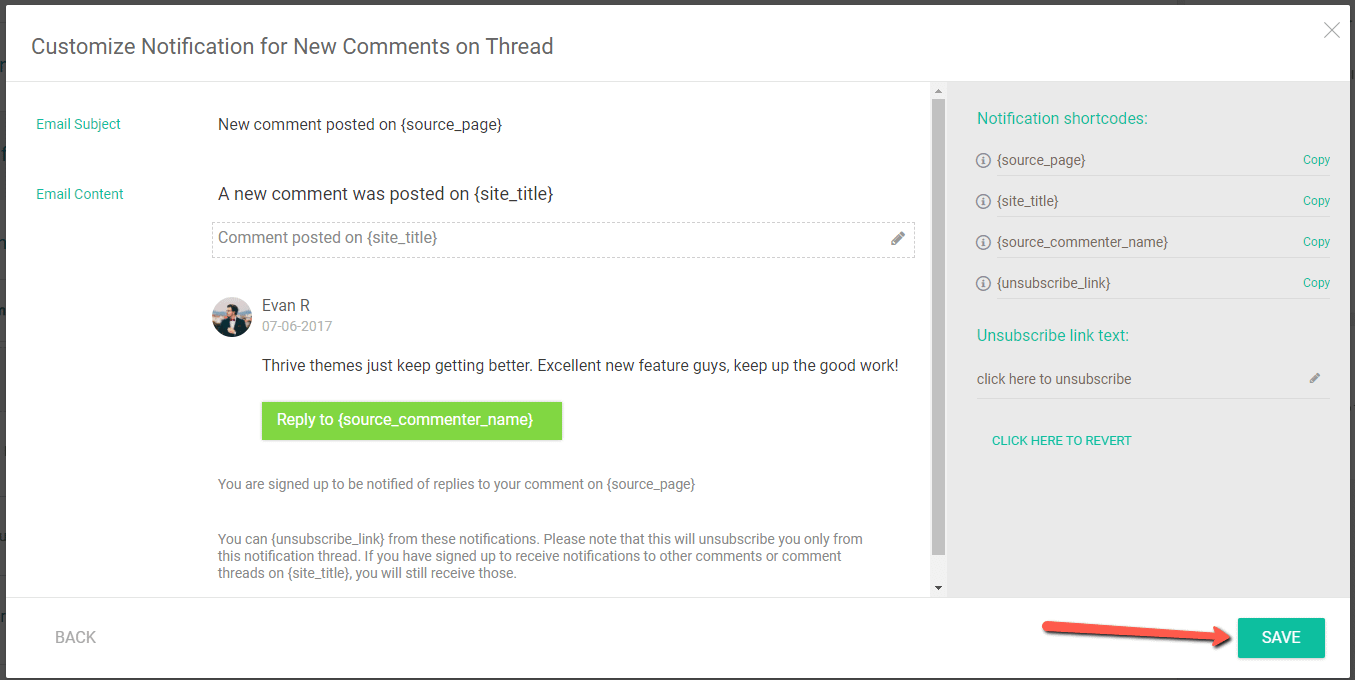Copy the {site_title} shortcode
The height and width of the screenshot is (680, 1355).
click(1316, 201)
